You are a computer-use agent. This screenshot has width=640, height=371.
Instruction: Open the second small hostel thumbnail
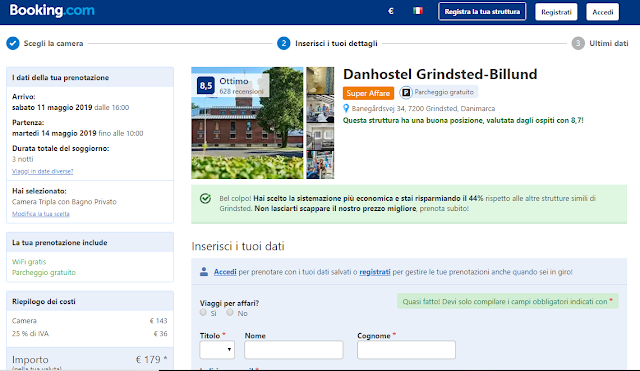point(320,109)
